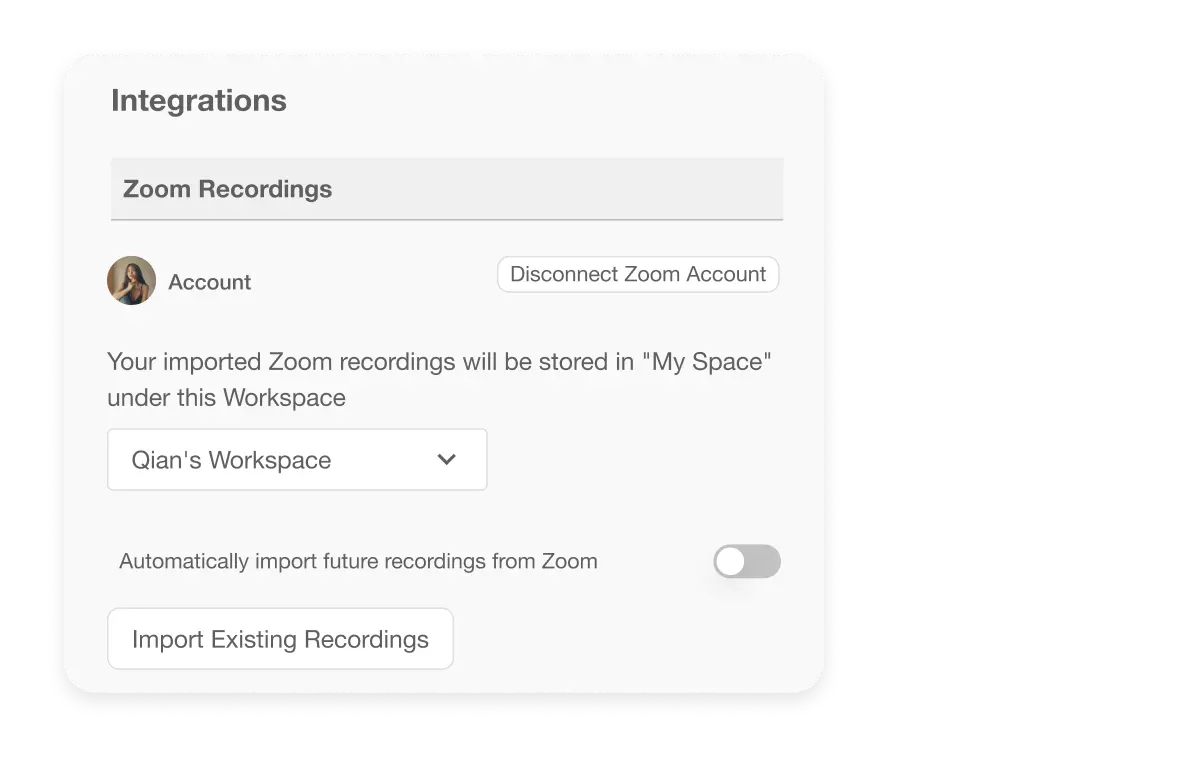Viewport: 1200px width, 760px height.
Task: Toggle the switch next to automatically import recordings
Action: click(x=747, y=562)
